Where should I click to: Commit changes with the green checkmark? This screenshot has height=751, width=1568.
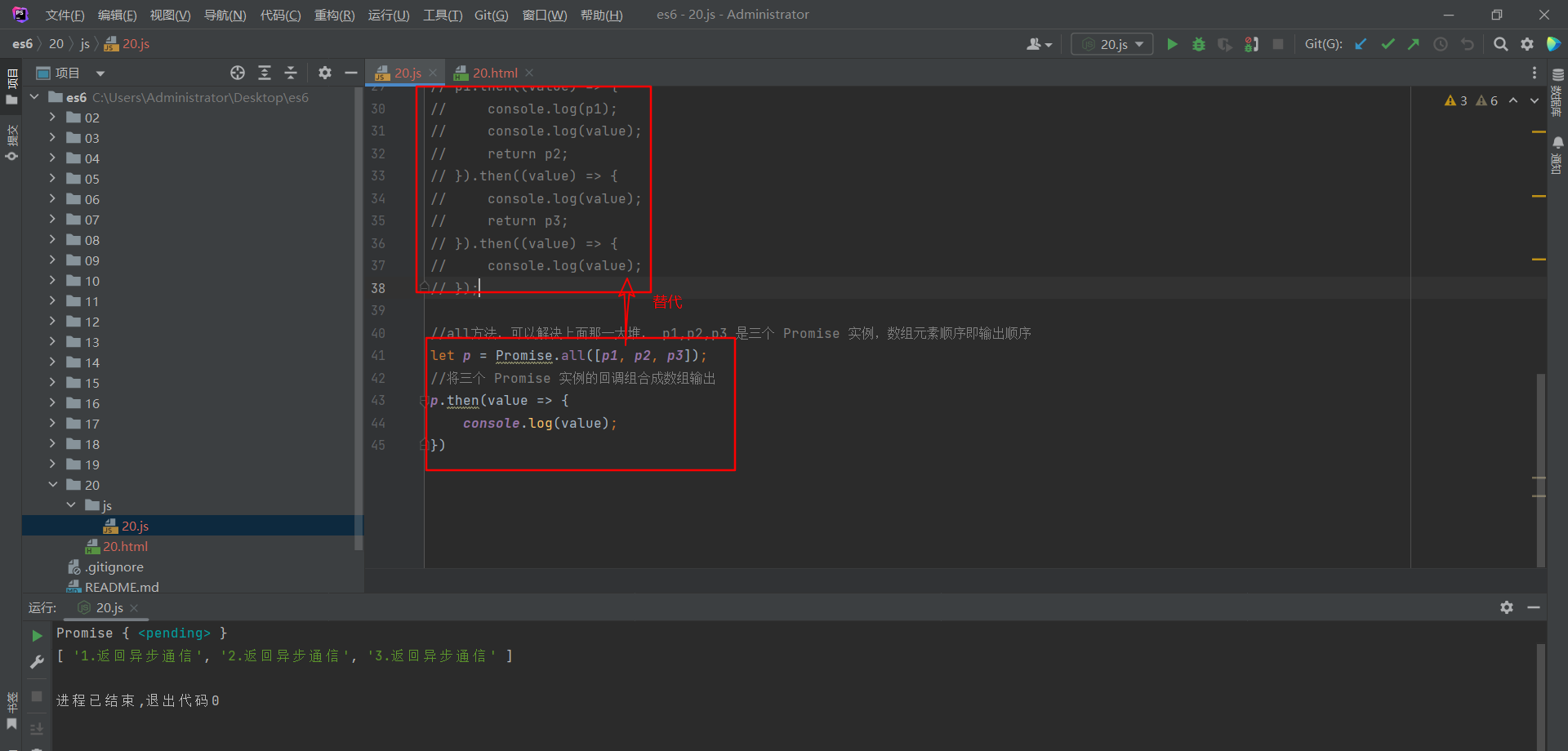point(1388,44)
